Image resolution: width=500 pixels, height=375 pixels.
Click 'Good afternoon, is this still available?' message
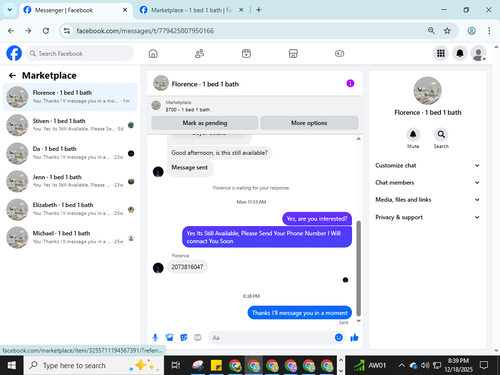[x=219, y=153]
